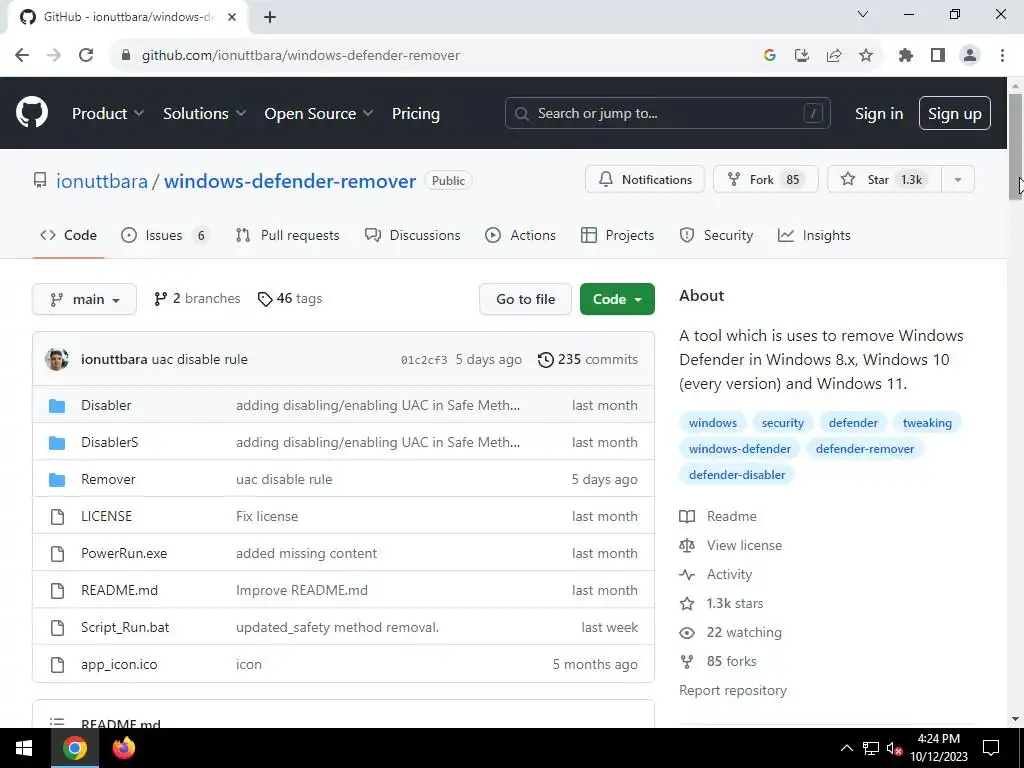View the 2 branches link

[x=197, y=298]
